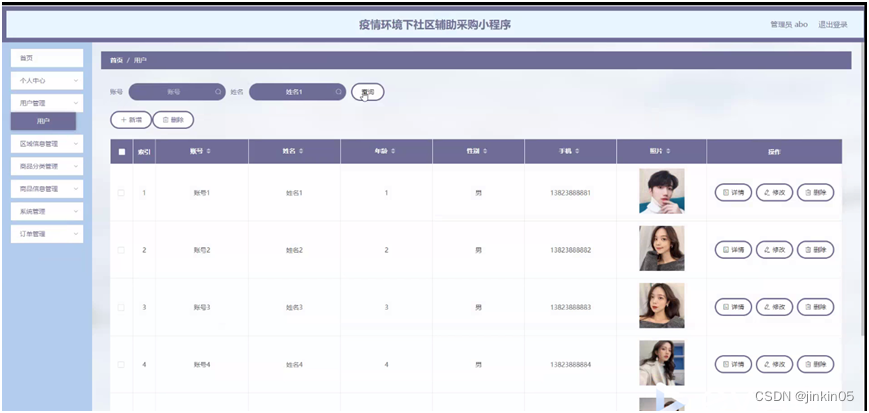Click phone number 13823888881
Image resolution: width=869 pixels, height=413 pixels.
pyautogui.click(x=570, y=193)
